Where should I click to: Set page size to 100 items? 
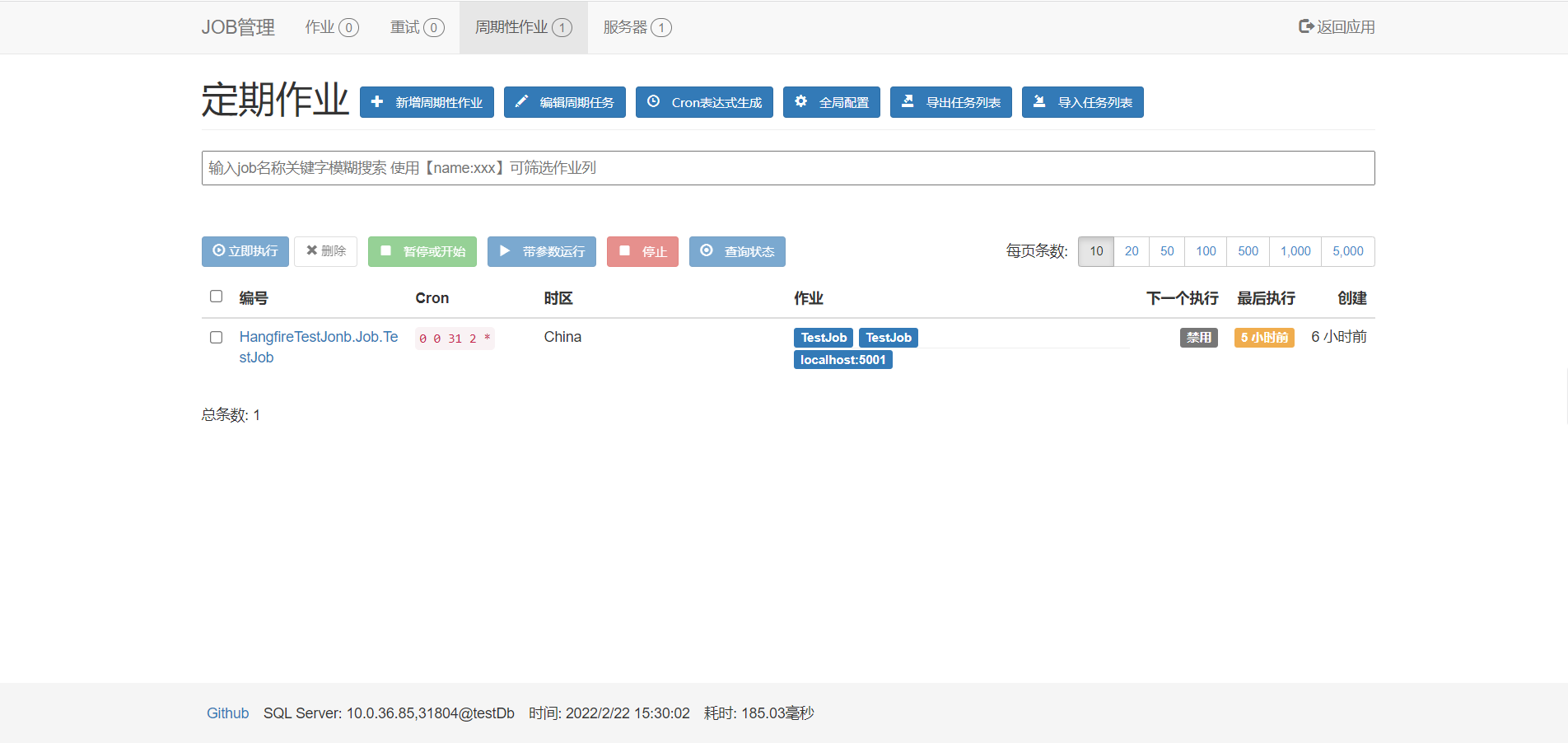(x=1205, y=251)
